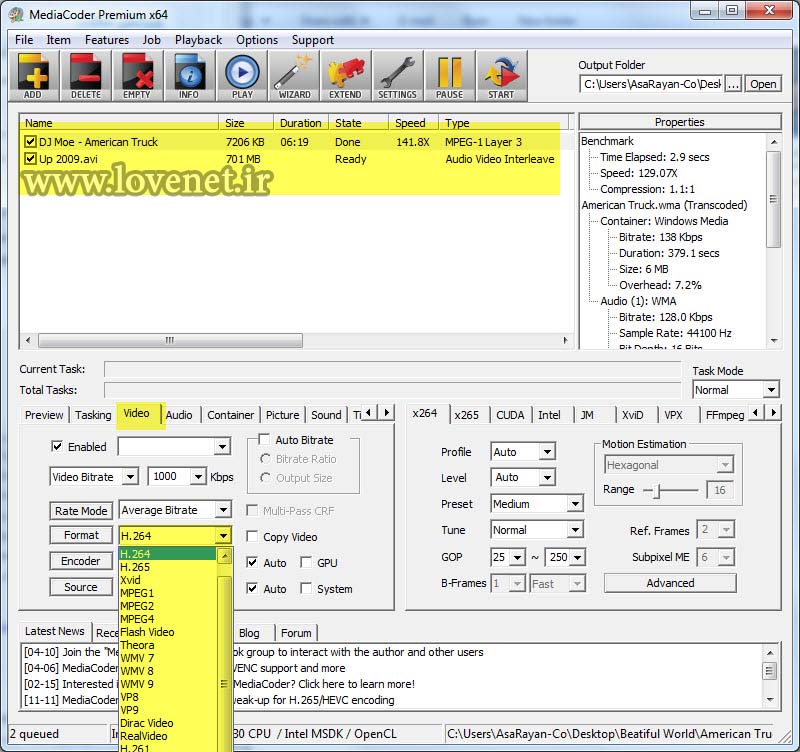Image resolution: width=800 pixels, height=752 pixels.
Task: Click the Output Folder path field
Action: (x=652, y=84)
